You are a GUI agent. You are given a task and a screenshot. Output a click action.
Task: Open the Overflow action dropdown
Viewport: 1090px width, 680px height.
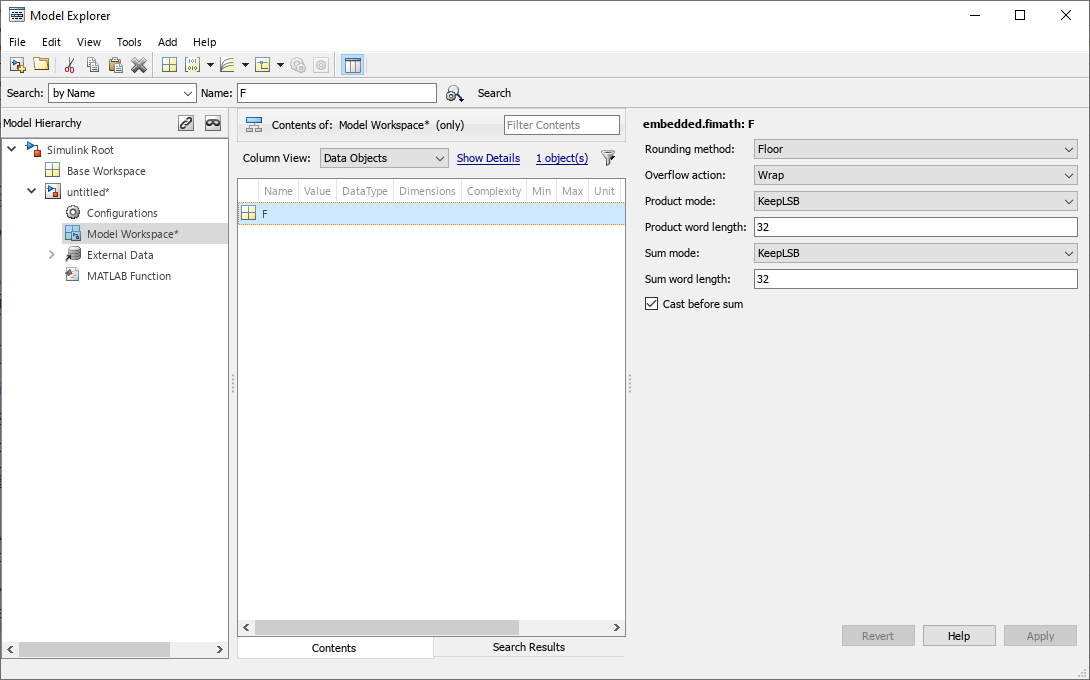(x=915, y=175)
